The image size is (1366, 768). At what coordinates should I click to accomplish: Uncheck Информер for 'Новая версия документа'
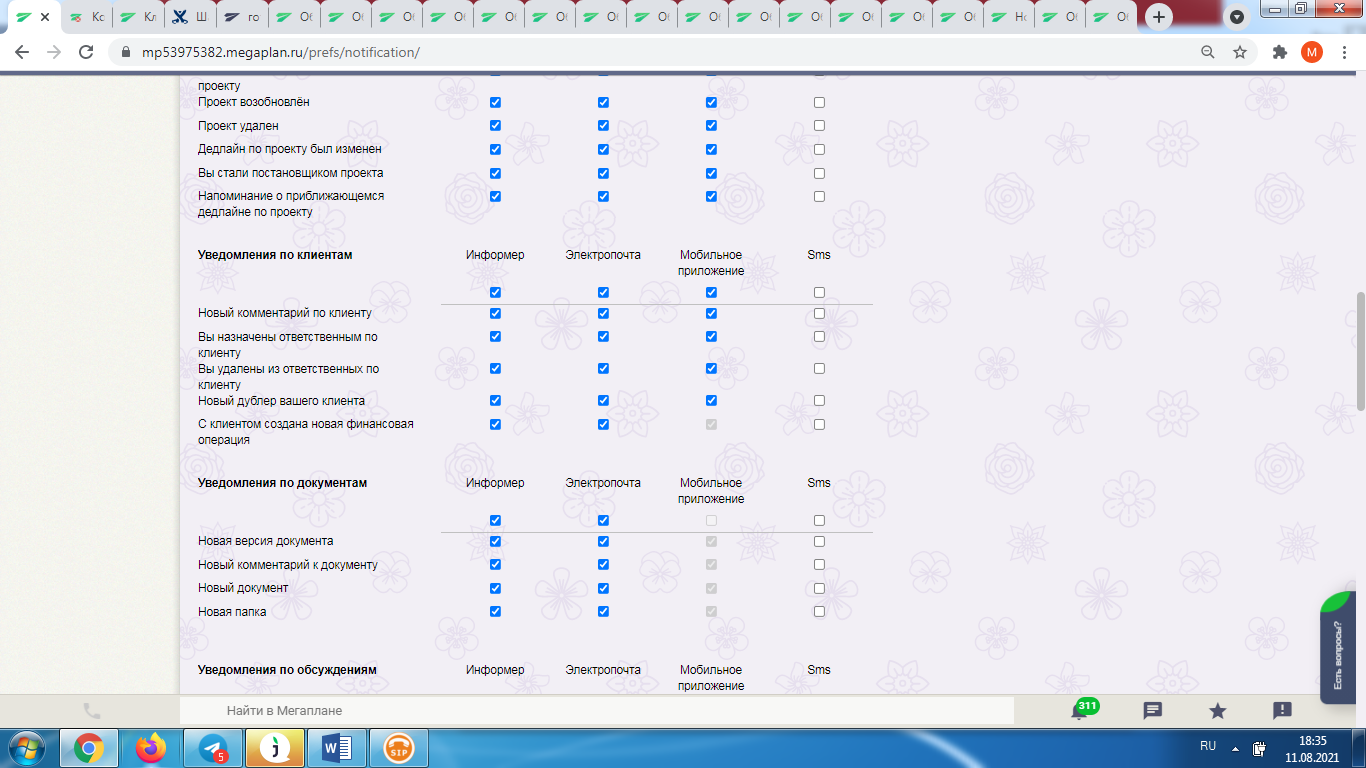[x=495, y=541]
